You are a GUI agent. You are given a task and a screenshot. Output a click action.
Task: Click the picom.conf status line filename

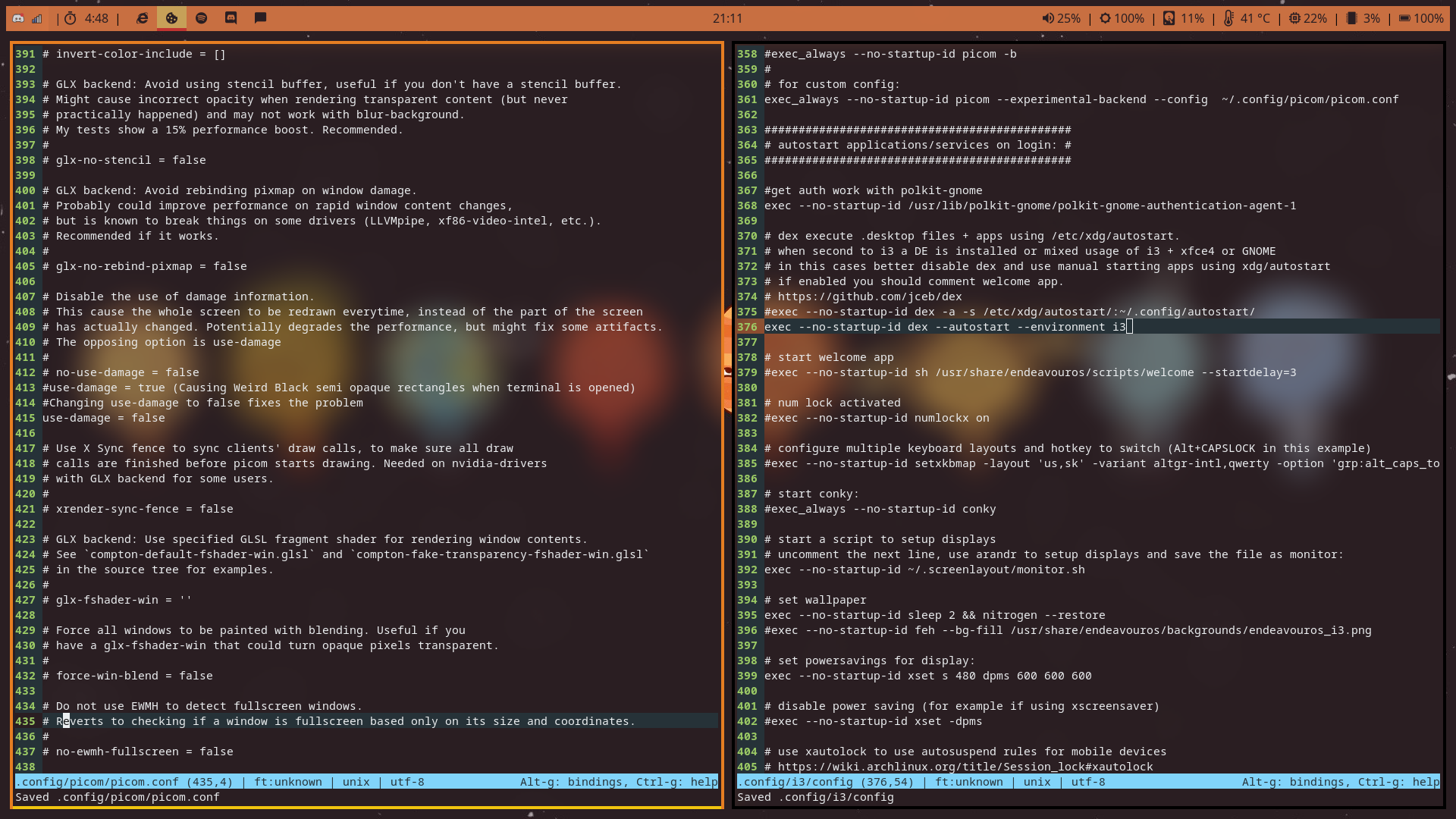pos(98,782)
